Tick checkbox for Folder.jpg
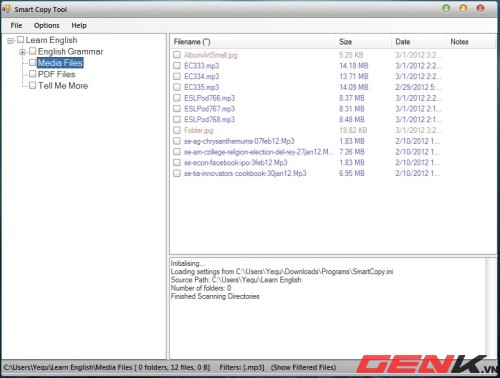 click(177, 130)
